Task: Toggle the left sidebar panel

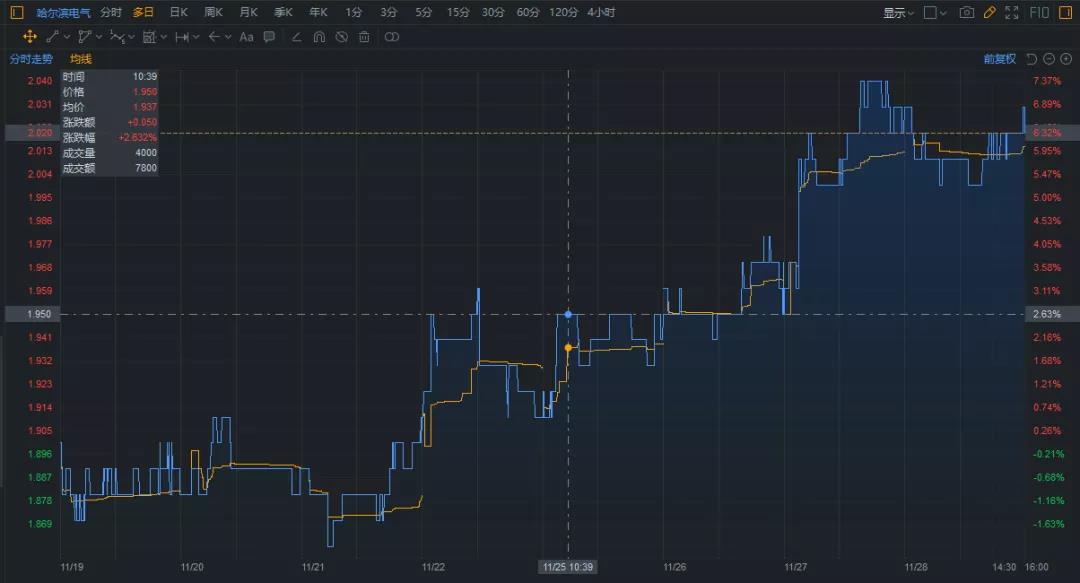Action: (16, 12)
